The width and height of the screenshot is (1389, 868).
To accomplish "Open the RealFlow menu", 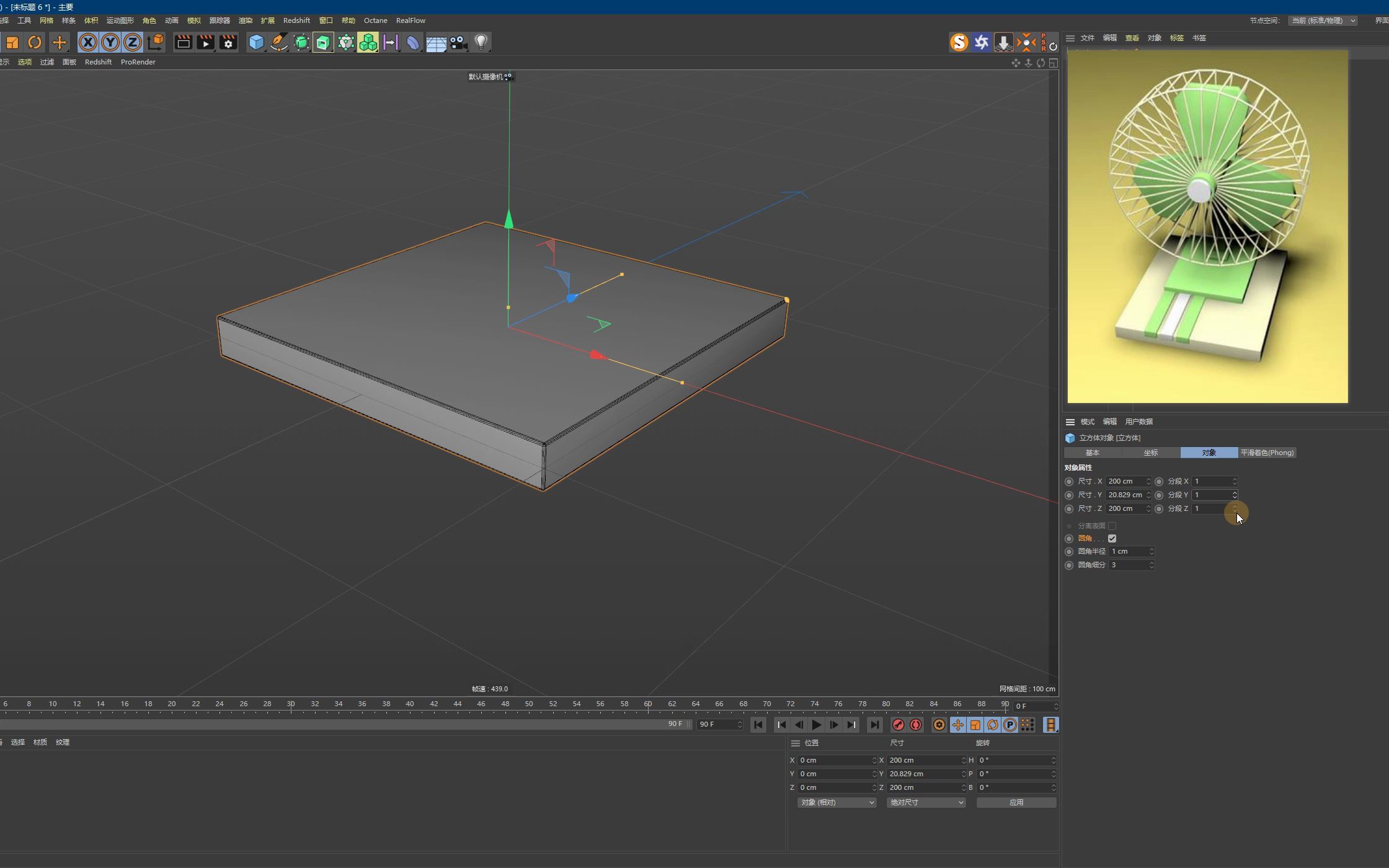I will click(x=410, y=20).
